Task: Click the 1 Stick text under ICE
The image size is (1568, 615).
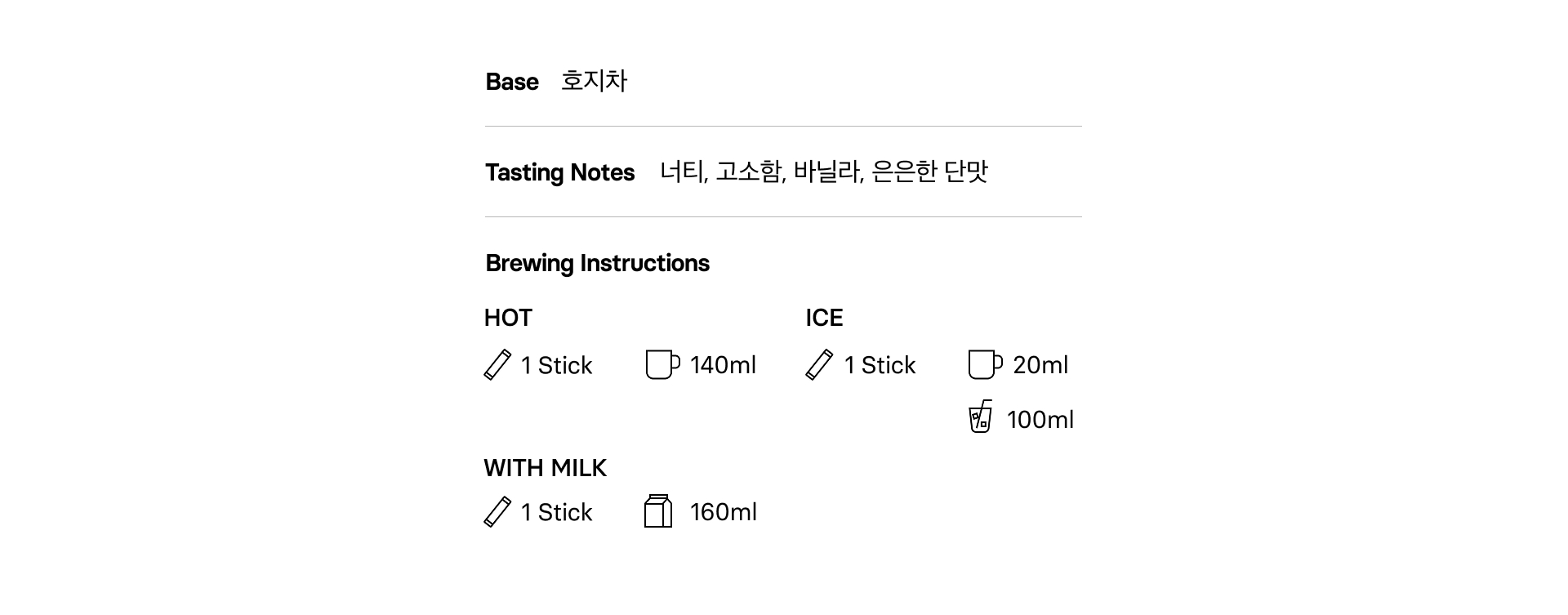Action: [880, 365]
